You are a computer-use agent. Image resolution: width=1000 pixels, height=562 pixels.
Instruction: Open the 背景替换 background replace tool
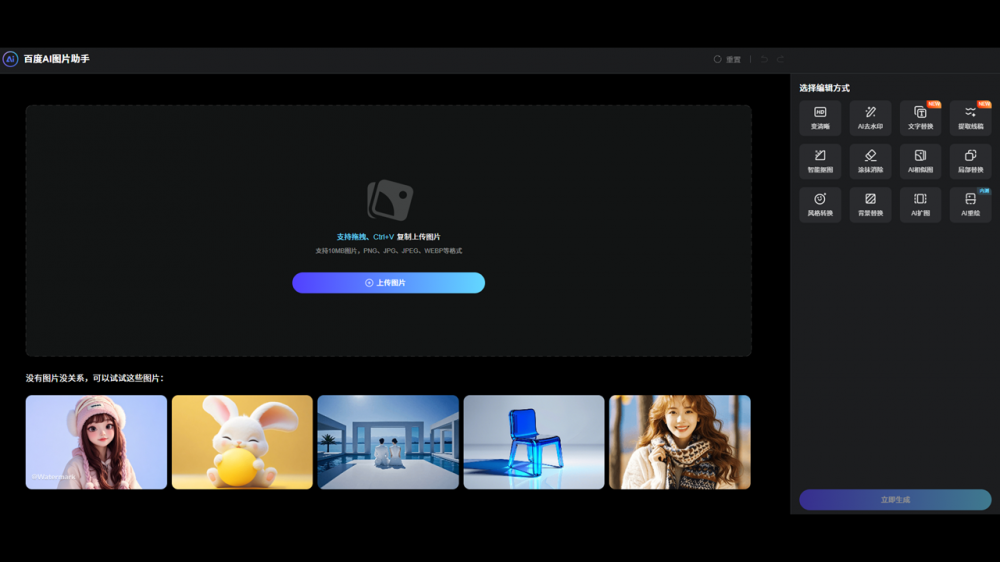click(x=870, y=204)
